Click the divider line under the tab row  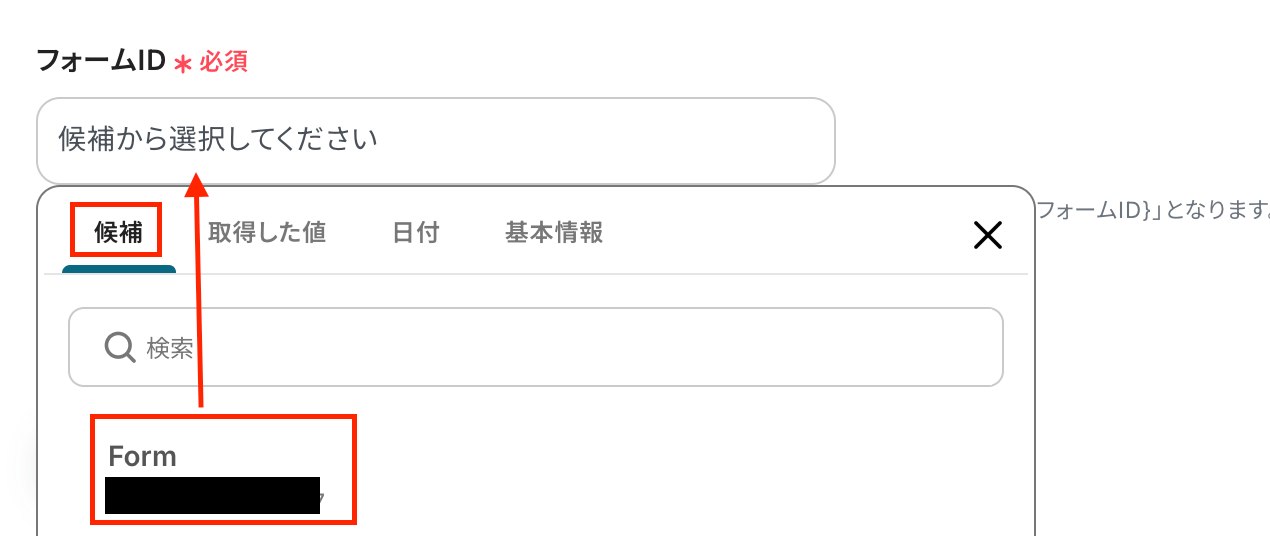click(x=536, y=274)
